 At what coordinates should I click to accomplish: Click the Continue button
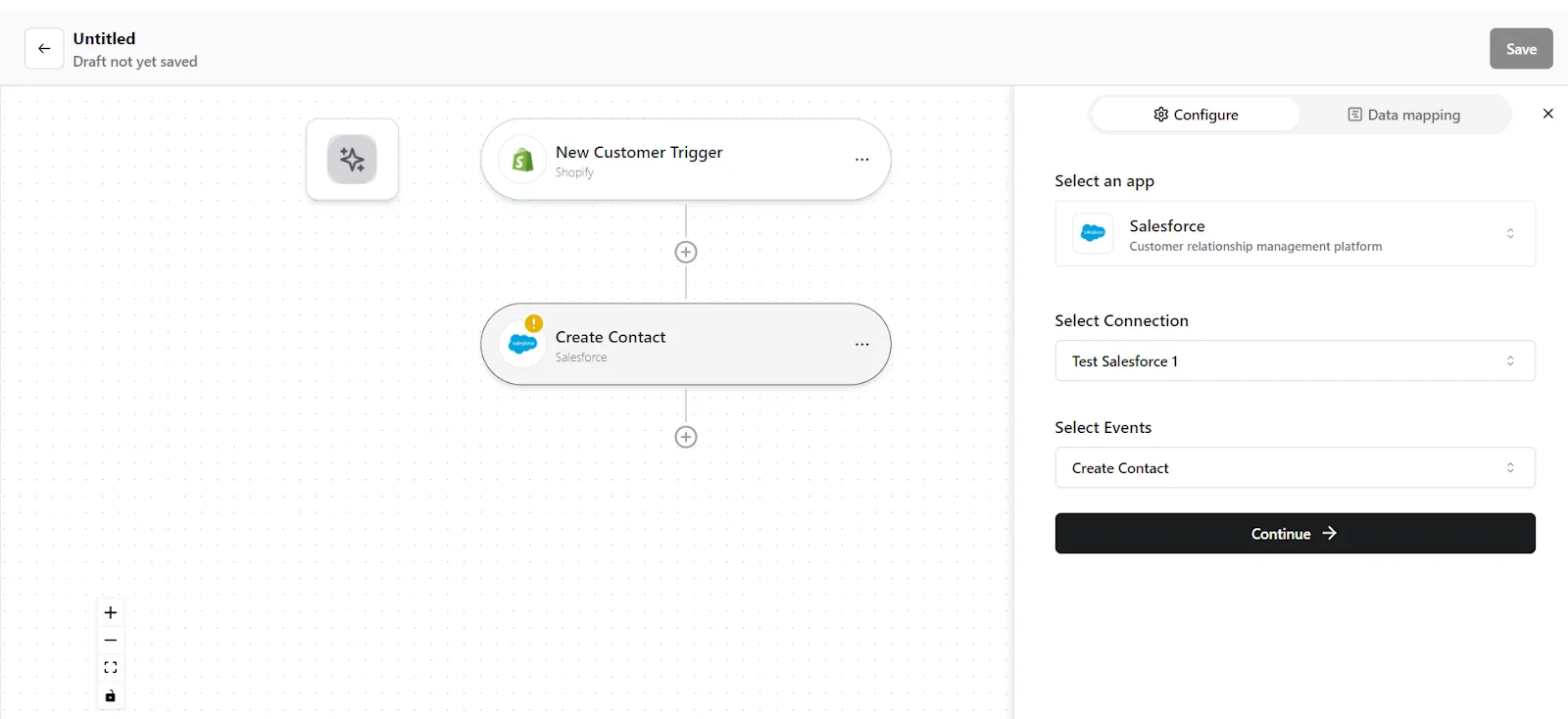[x=1296, y=533]
